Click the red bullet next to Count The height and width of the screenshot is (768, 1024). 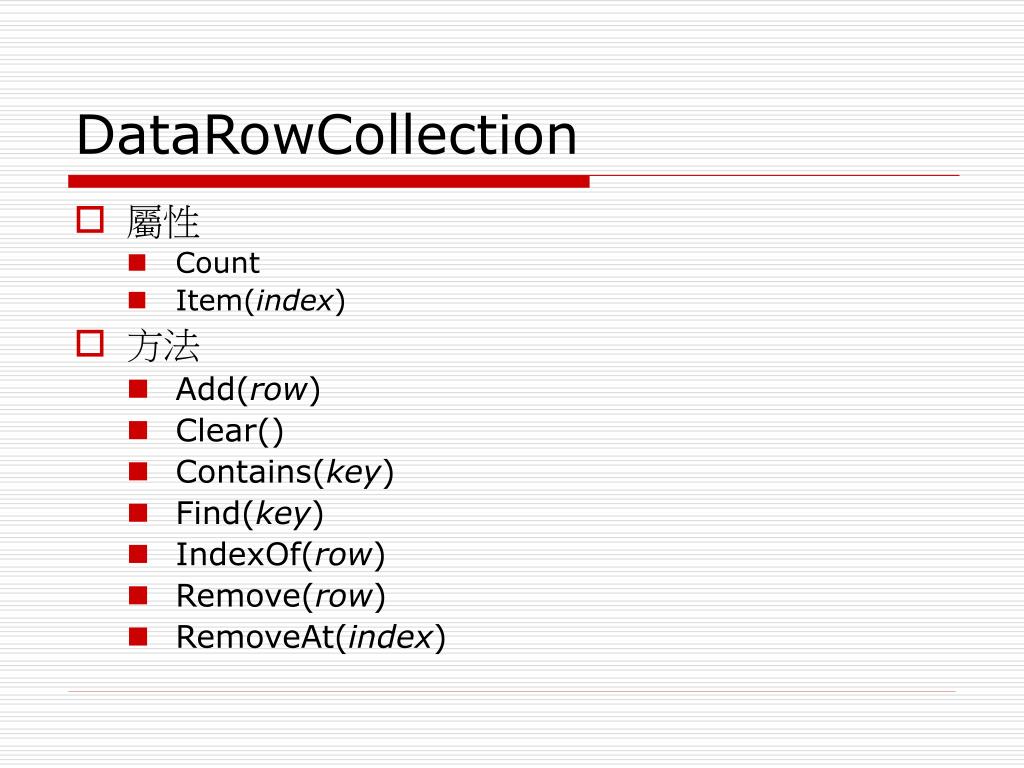tap(137, 263)
